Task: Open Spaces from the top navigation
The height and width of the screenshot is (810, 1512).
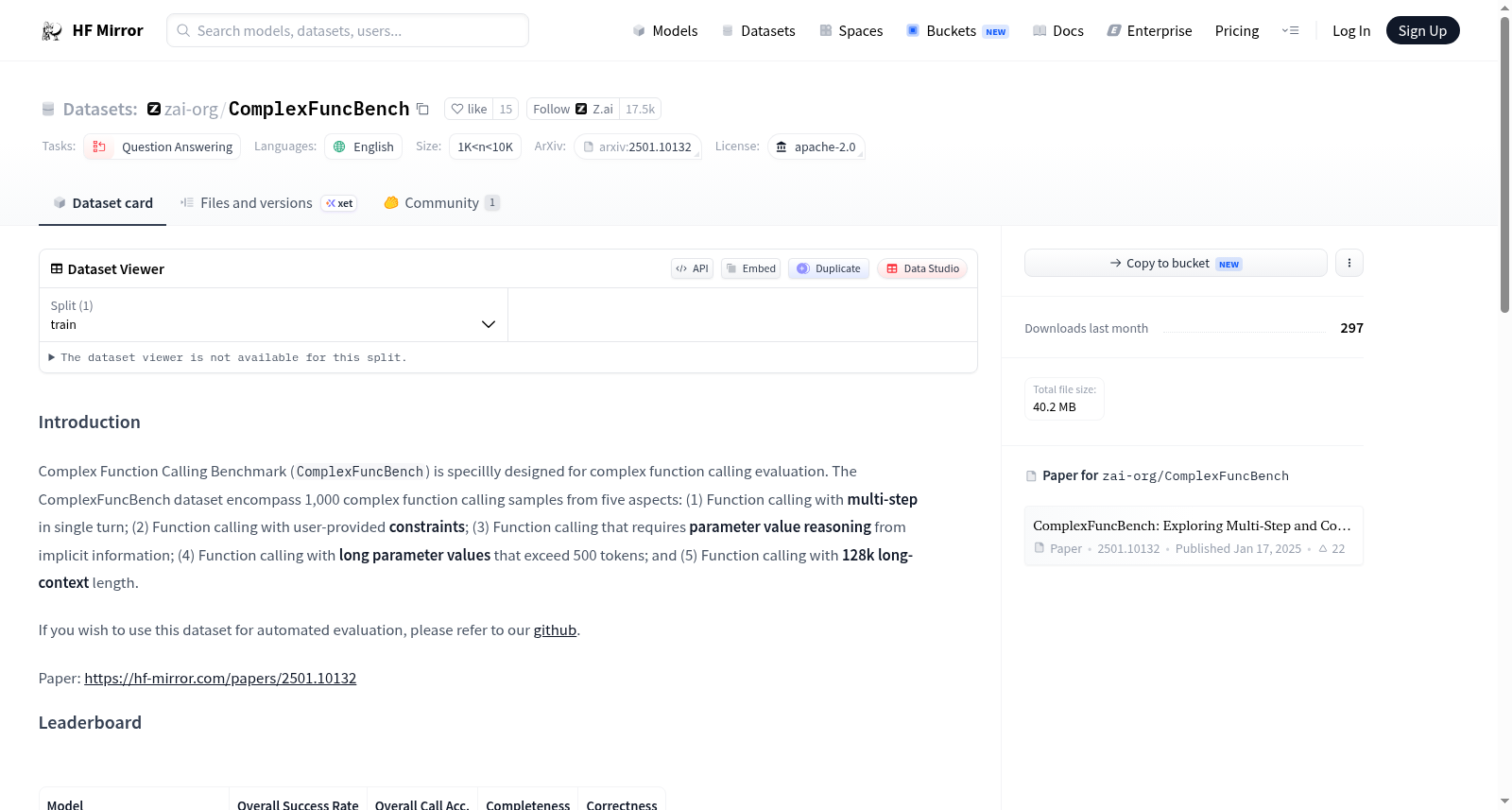Action: [850, 31]
